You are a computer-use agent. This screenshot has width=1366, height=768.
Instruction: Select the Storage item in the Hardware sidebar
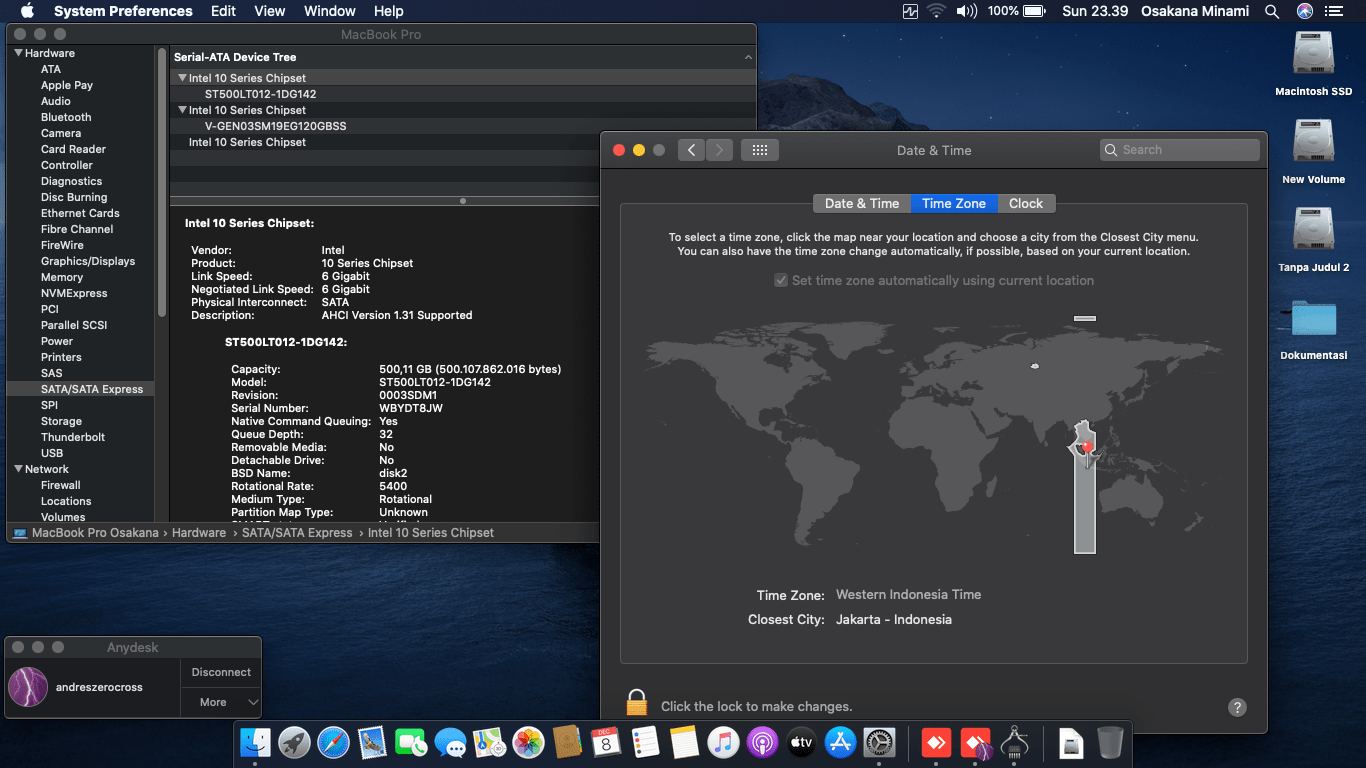tap(60, 421)
